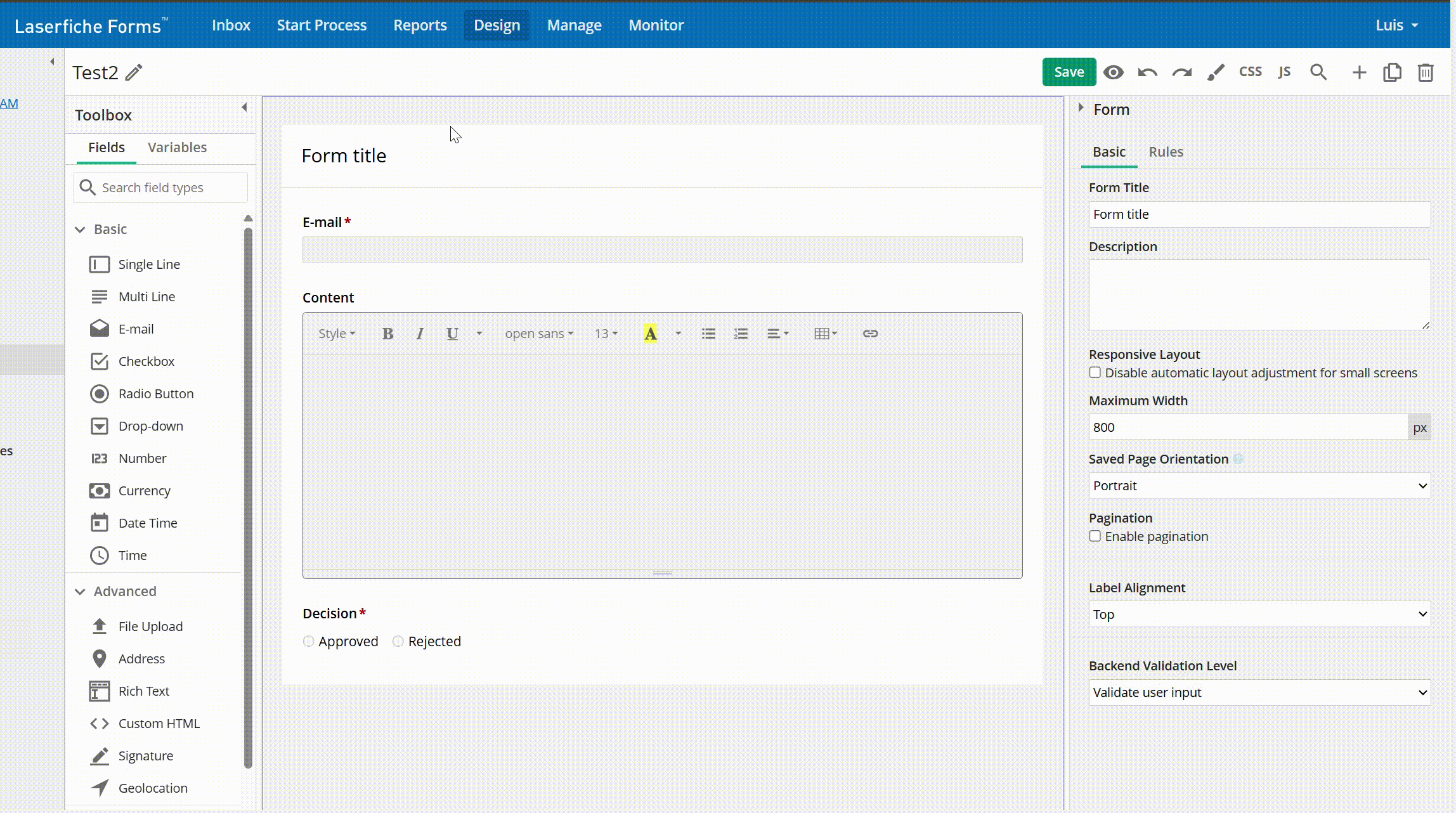Open Label Alignment dropdown
1456x813 pixels.
(x=1259, y=615)
